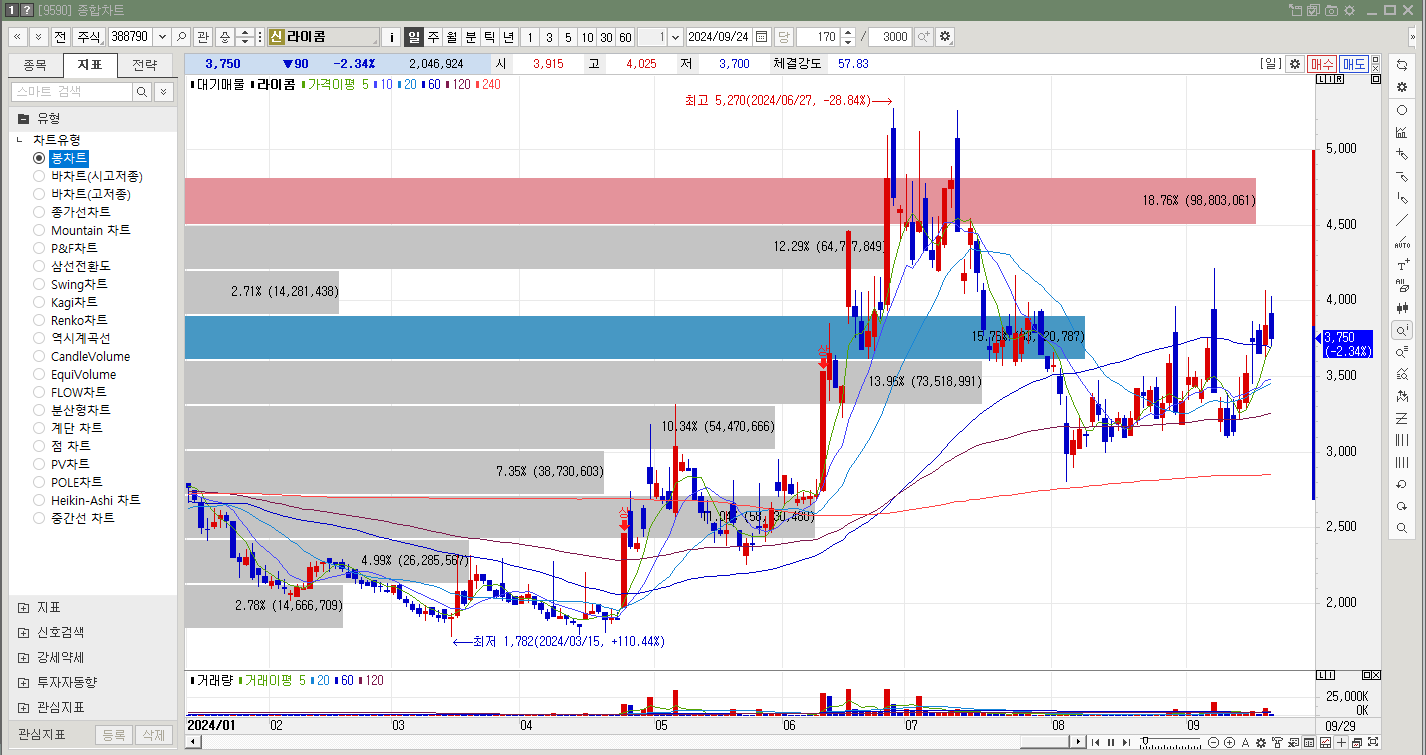The width and height of the screenshot is (1426, 755).
Task: Click the stock code search magnifier icon
Action: click(x=182, y=36)
